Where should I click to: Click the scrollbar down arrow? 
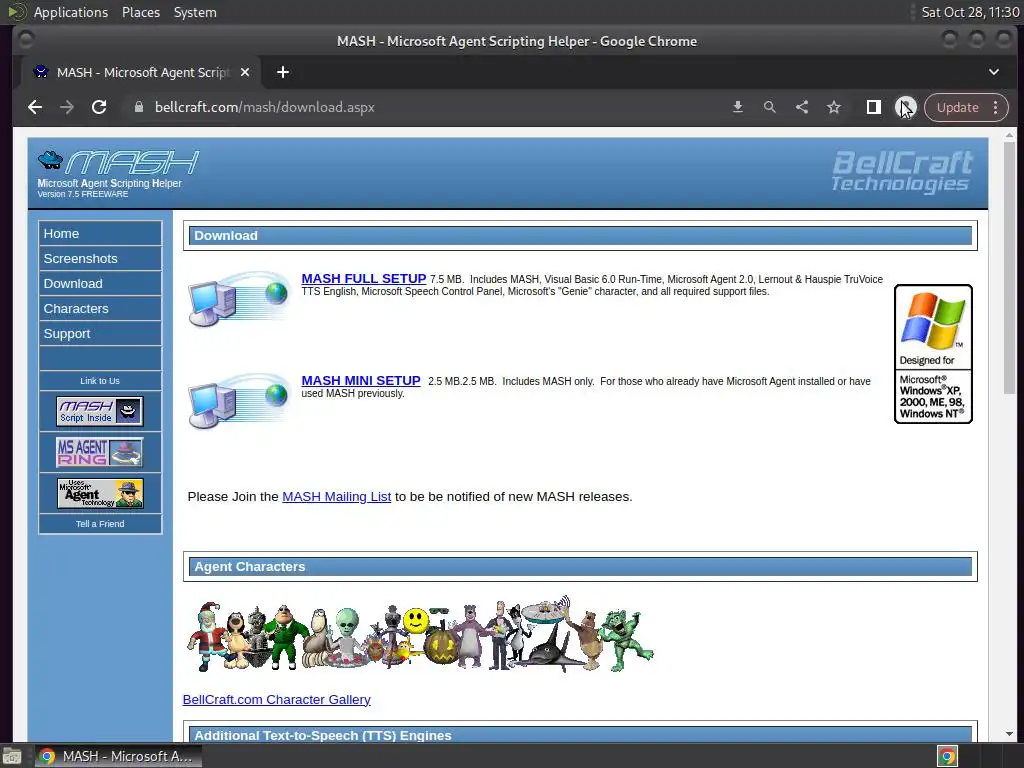(1010, 734)
